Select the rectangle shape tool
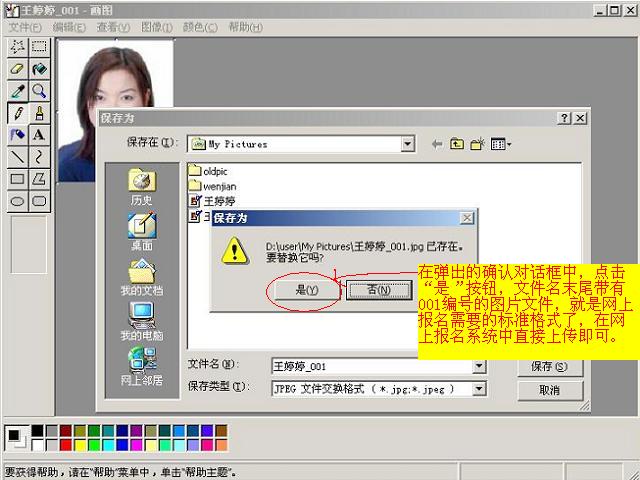Screen dimensions: 640x480 click(x=18, y=179)
